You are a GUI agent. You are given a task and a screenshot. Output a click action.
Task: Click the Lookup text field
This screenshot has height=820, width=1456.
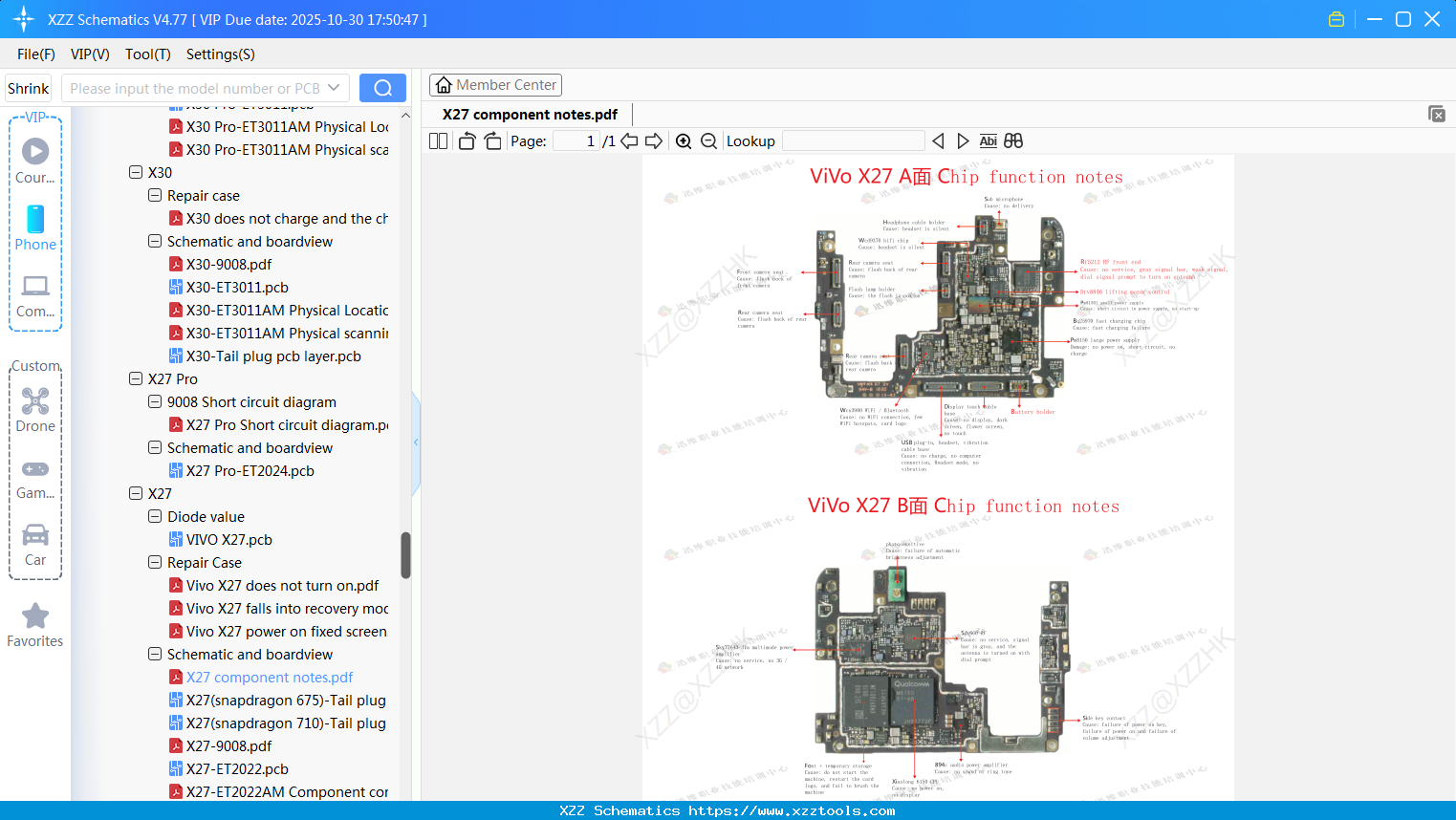[853, 140]
